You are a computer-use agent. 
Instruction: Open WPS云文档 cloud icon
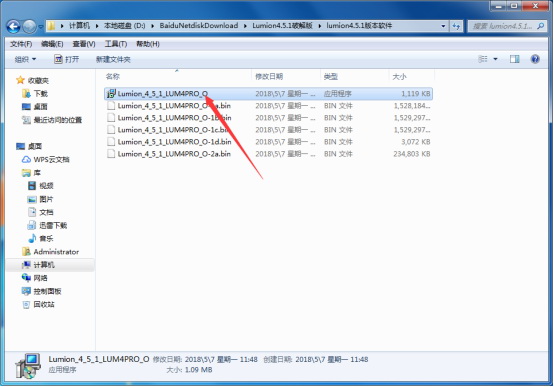coord(26,159)
